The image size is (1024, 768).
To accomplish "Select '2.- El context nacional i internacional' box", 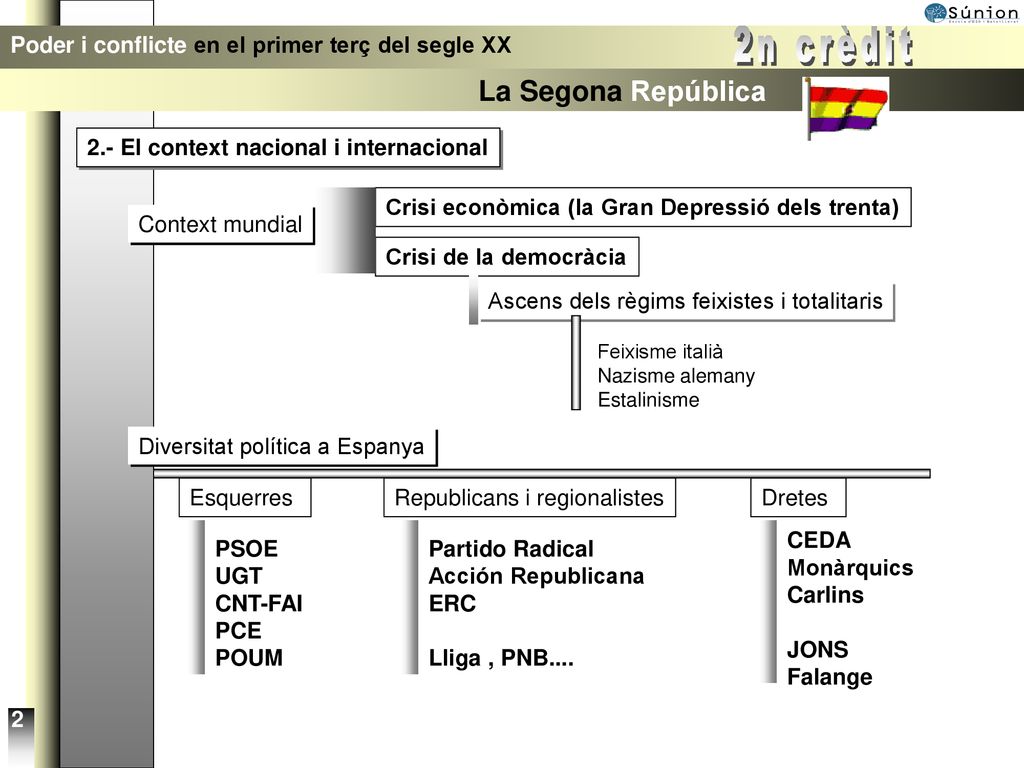I will pos(288,148).
